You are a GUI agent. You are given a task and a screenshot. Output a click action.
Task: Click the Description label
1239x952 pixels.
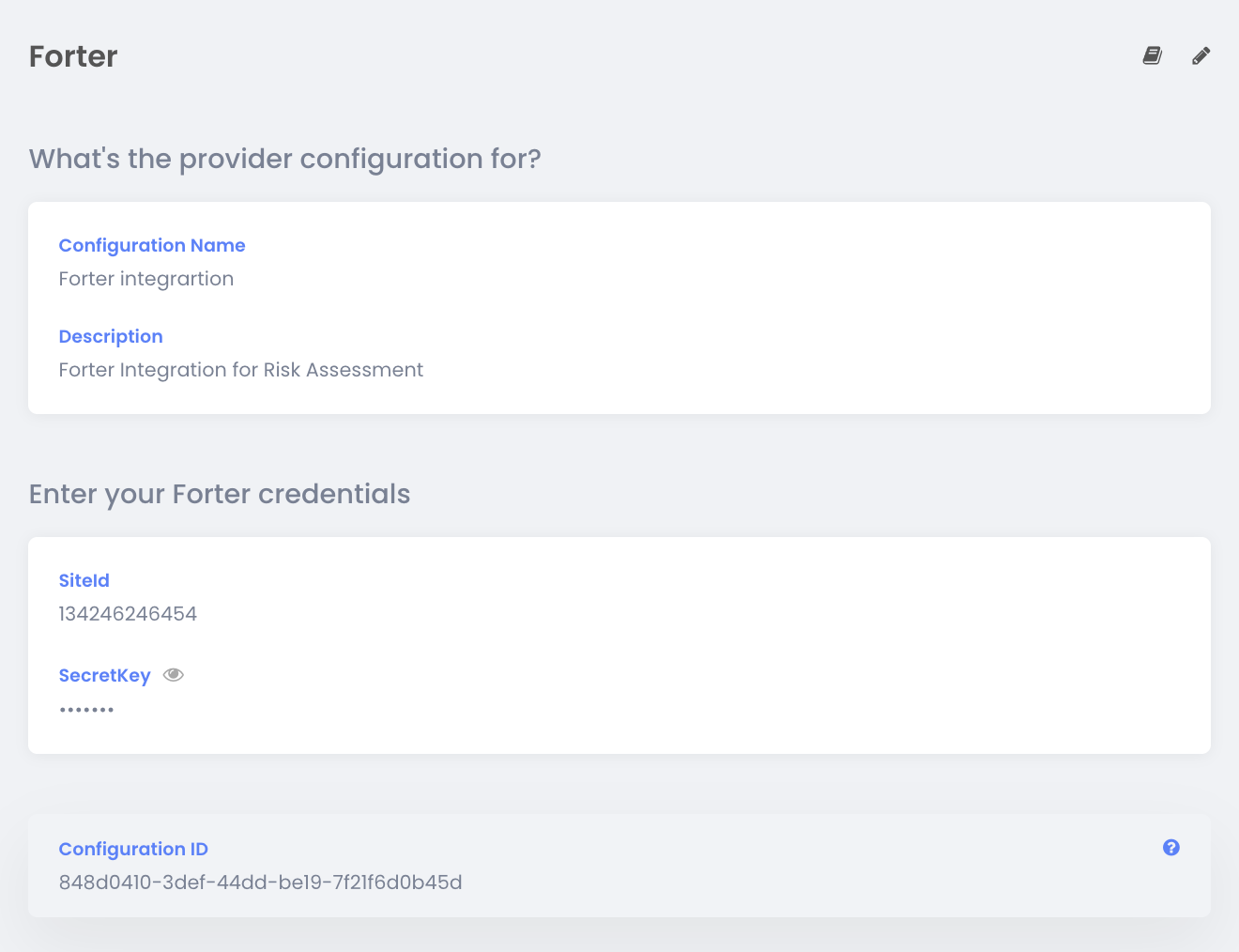click(111, 336)
